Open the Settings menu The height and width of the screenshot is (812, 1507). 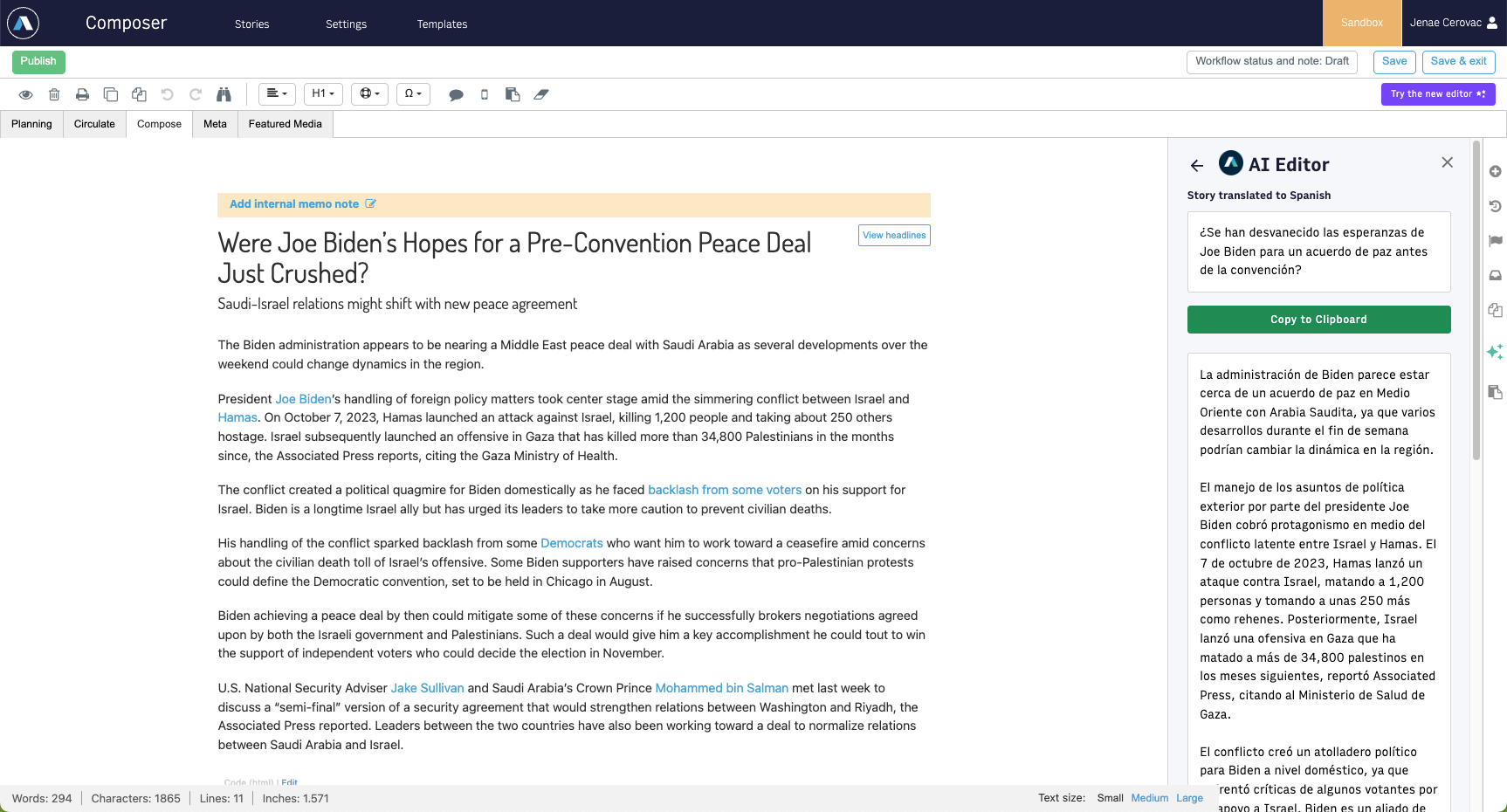tap(347, 24)
